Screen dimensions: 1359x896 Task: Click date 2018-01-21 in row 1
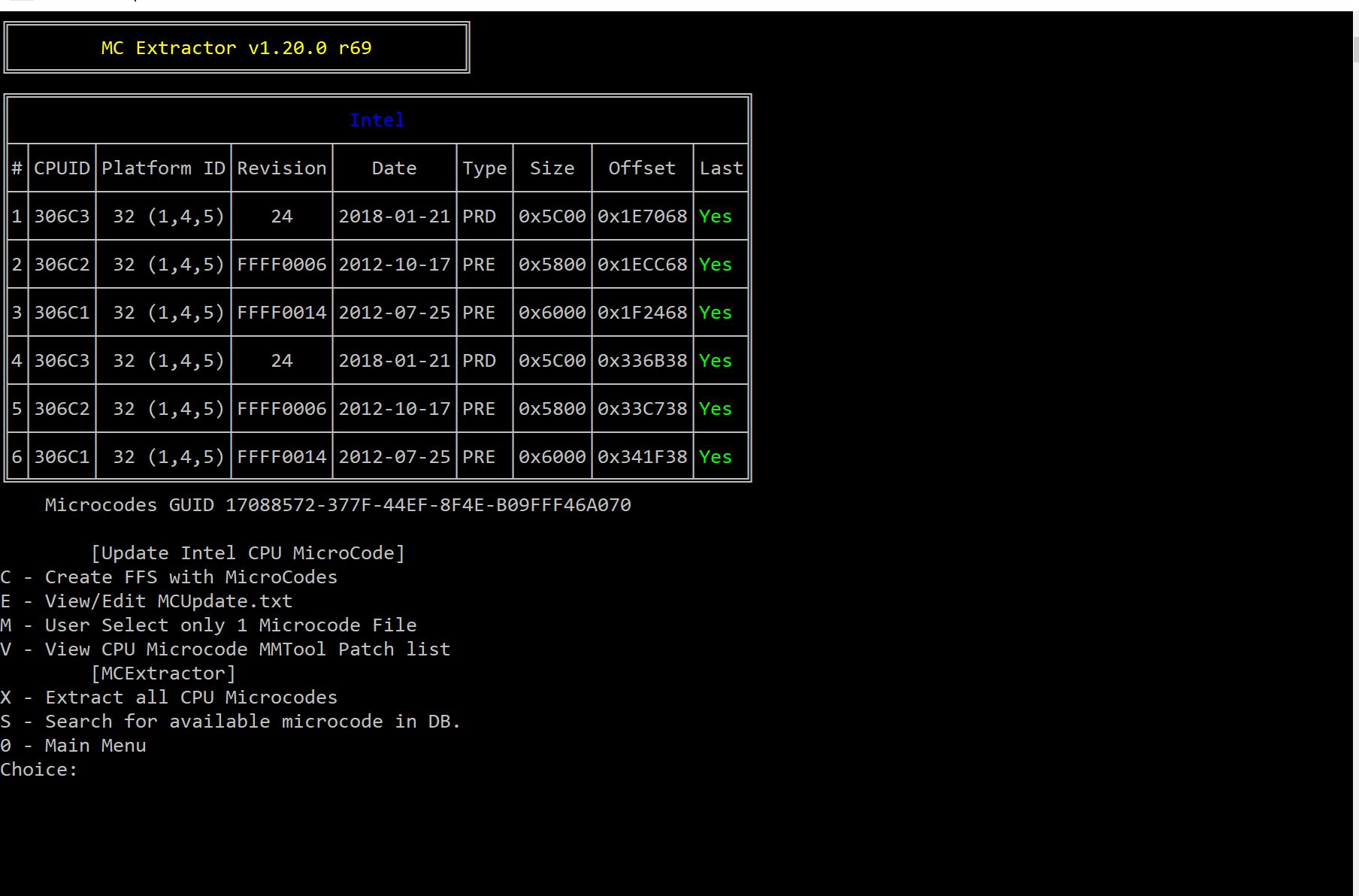[x=395, y=216]
